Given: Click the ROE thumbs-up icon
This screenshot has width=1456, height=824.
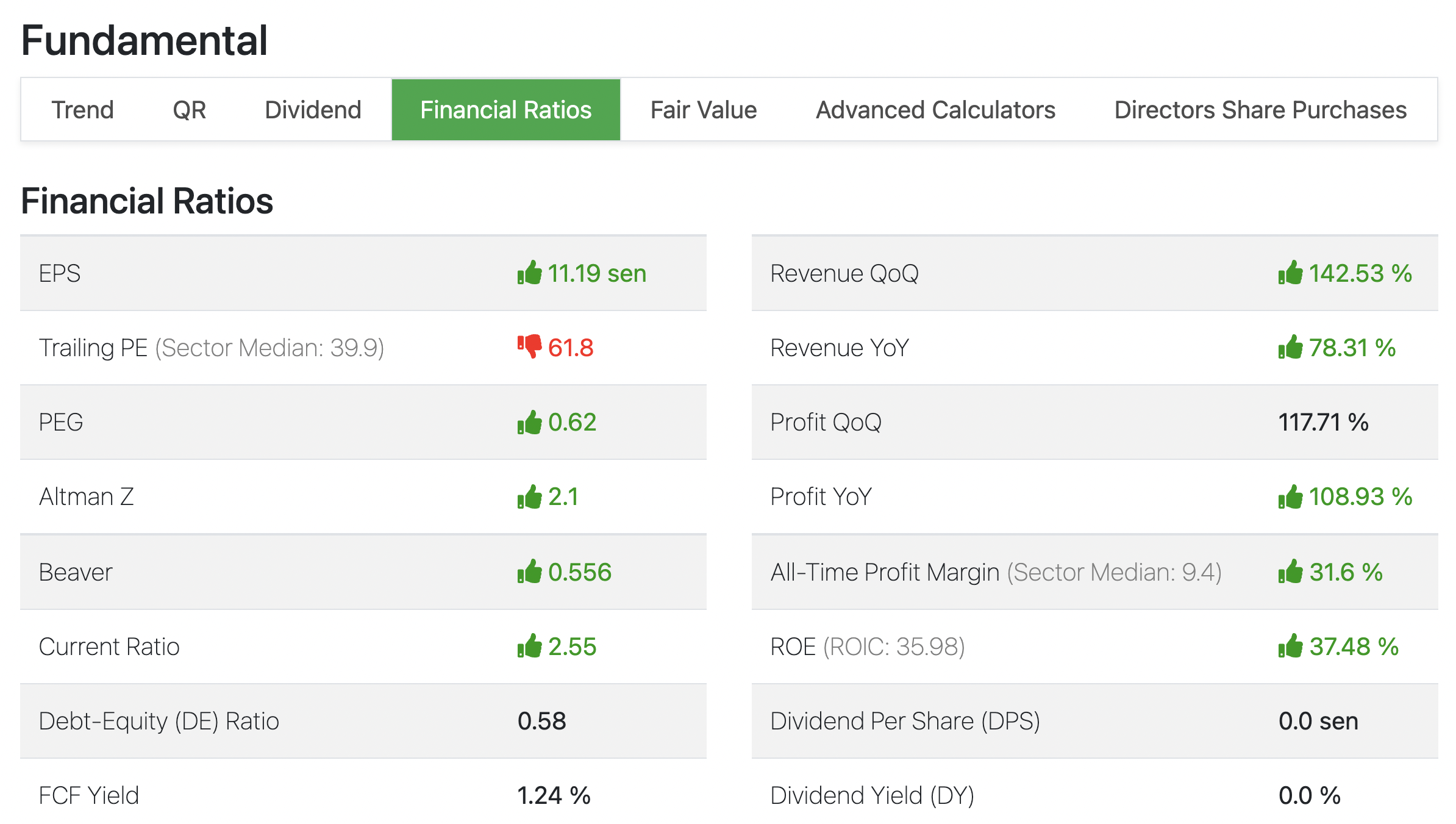Looking at the screenshot, I should (1290, 646).
